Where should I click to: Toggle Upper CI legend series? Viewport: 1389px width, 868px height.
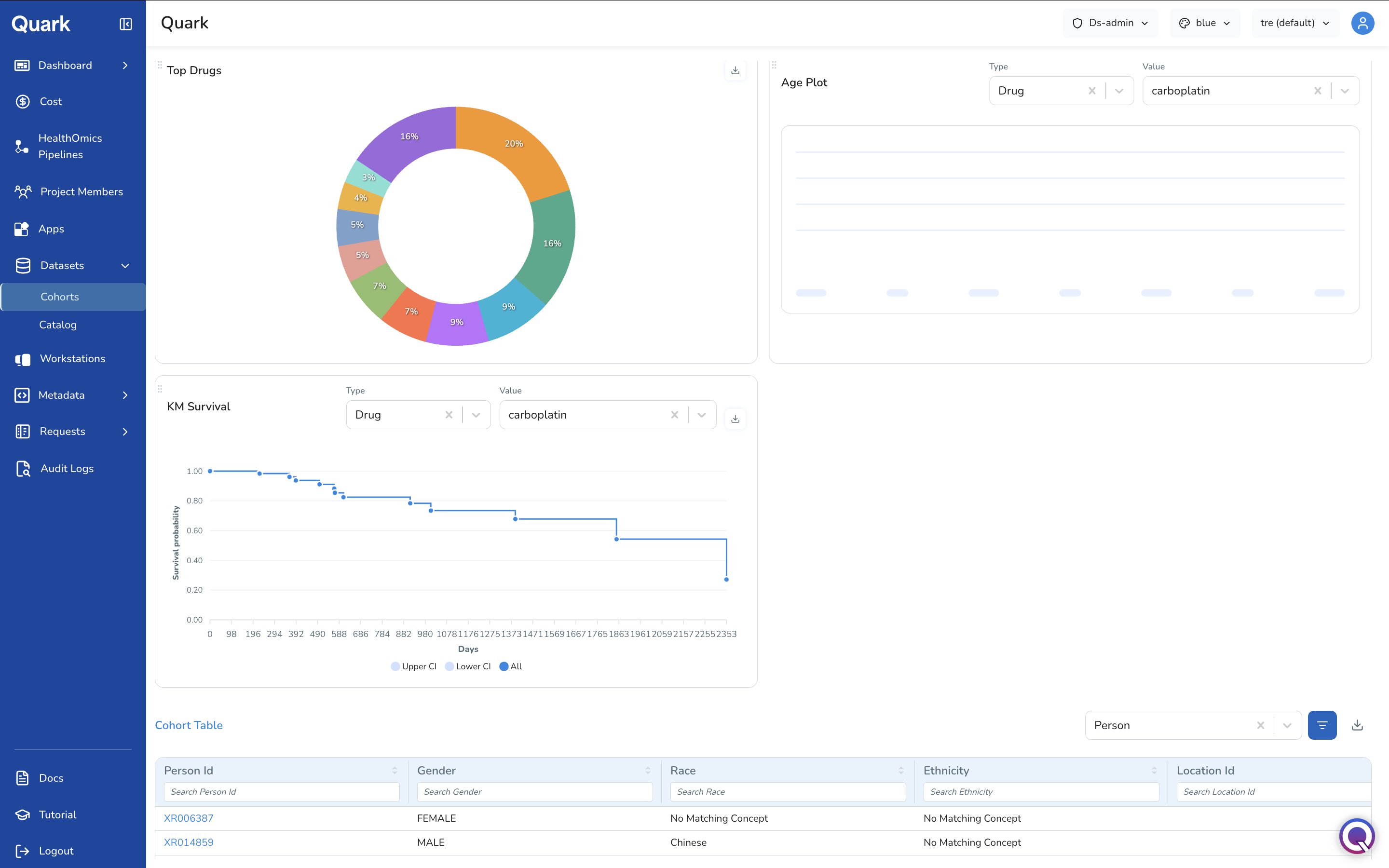coord(413,666)
